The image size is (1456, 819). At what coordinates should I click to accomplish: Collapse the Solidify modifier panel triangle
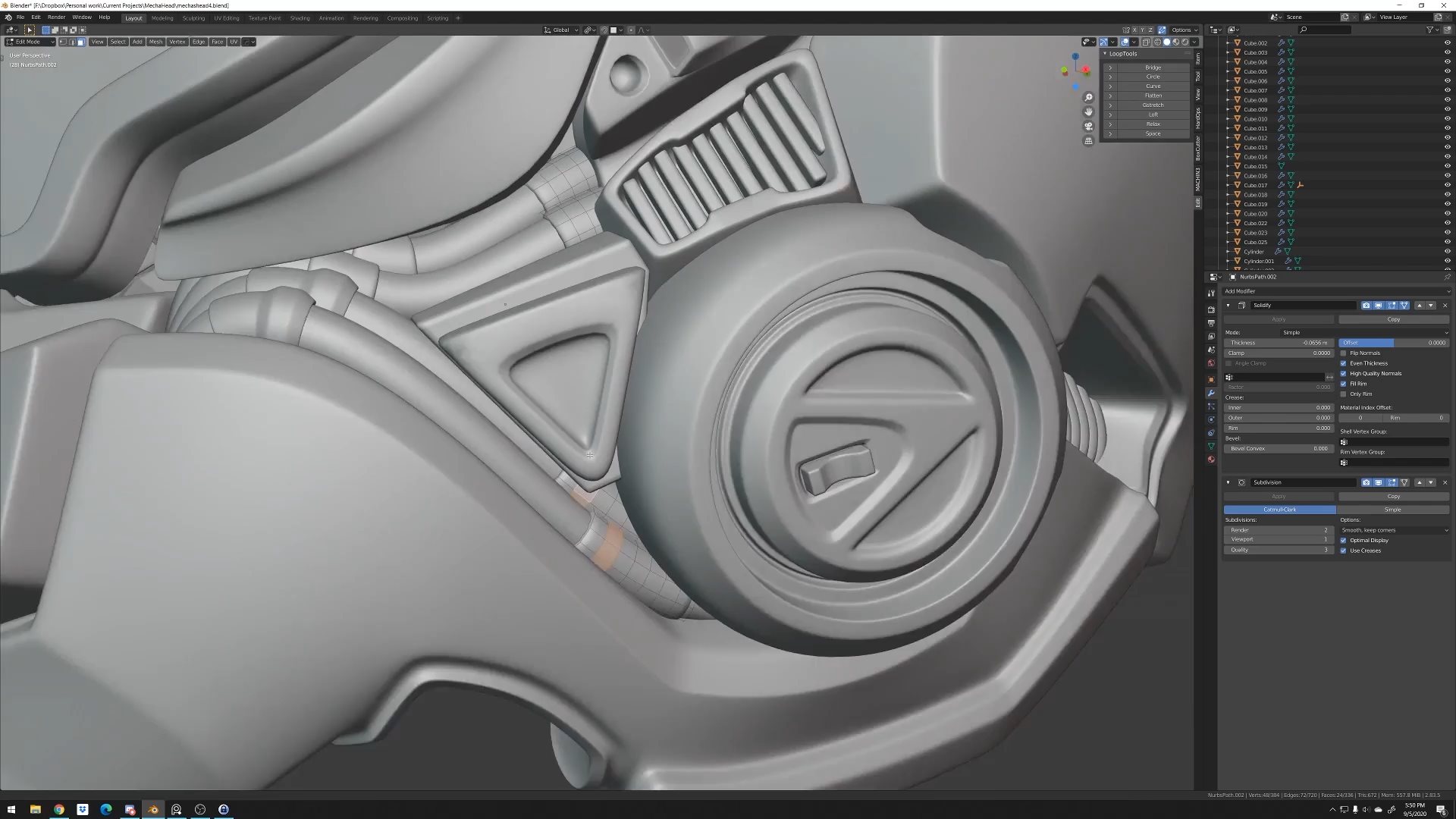click(x=1228, y=306)
